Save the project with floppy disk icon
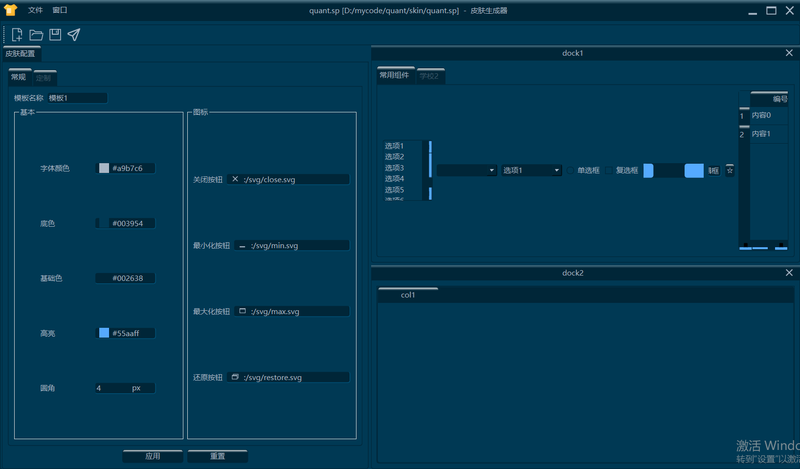This screenshot has height=469, width=800. (x=55, y=35)
